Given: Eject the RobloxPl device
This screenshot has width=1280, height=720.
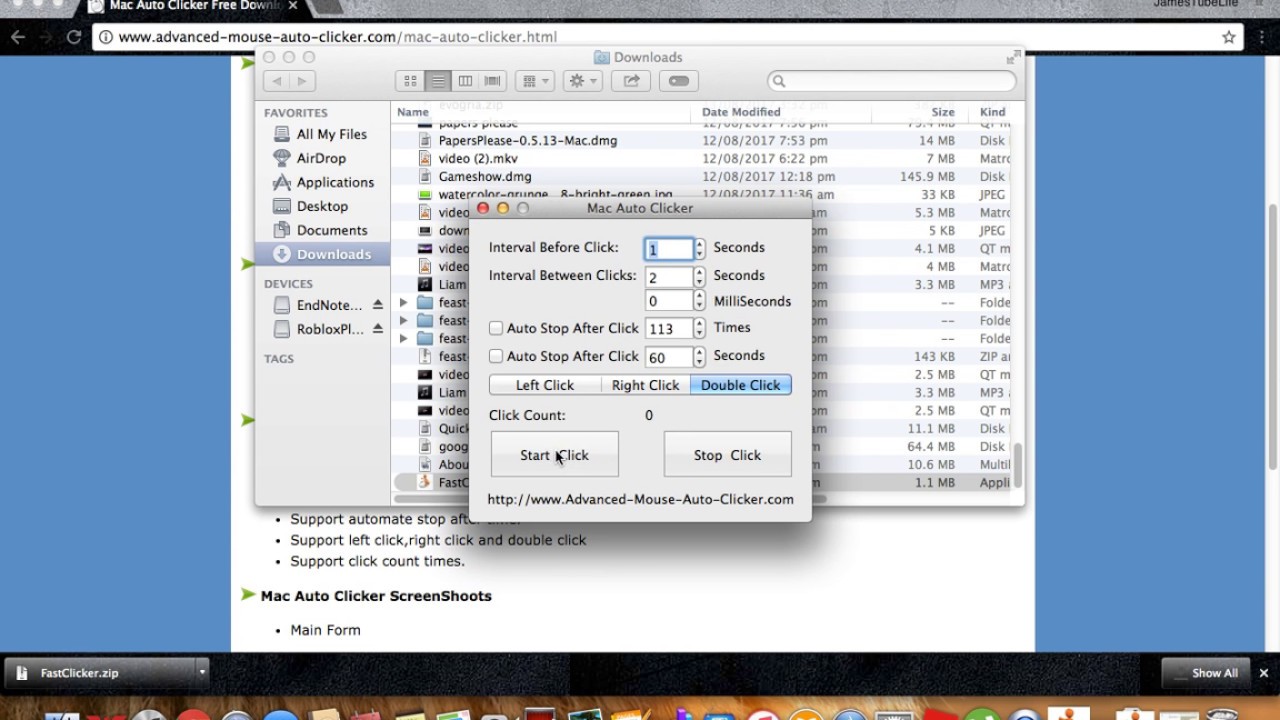Looking at the screenshot, I should click(377, 329).
